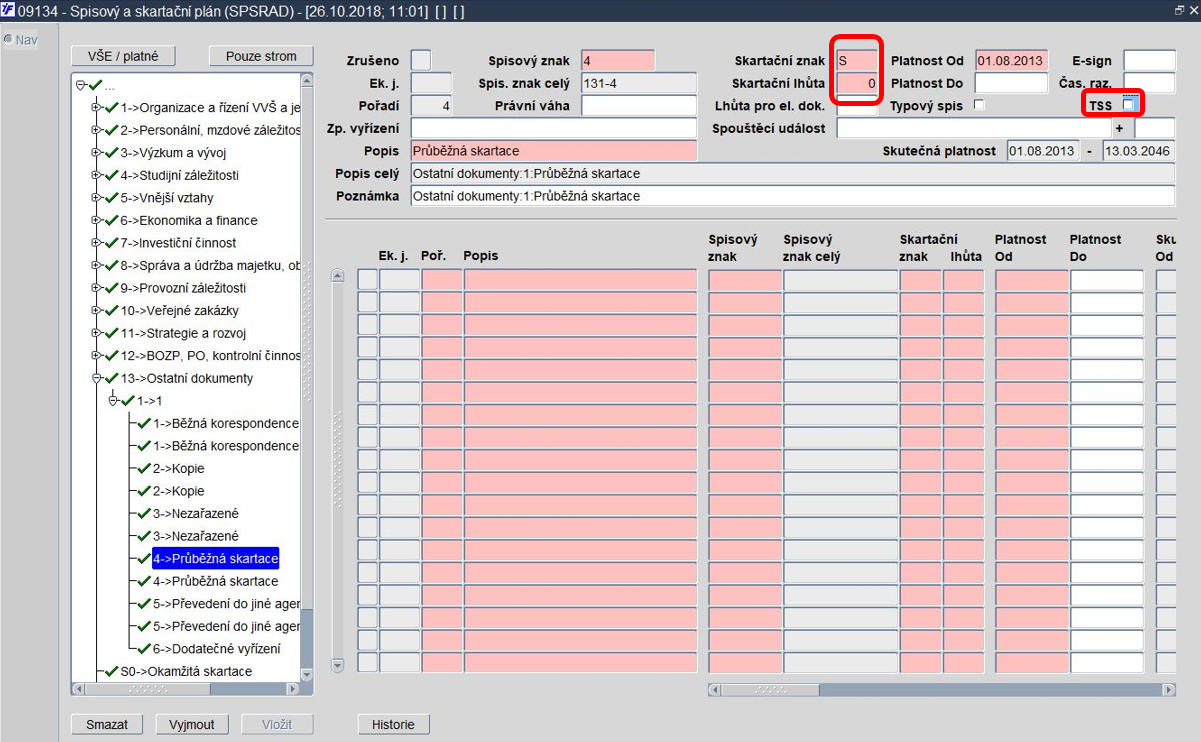This screenshot has width=1201, height=742.
Task: Expand the 10->Veřejné zakázky node
Action: (x=96, y=311)
